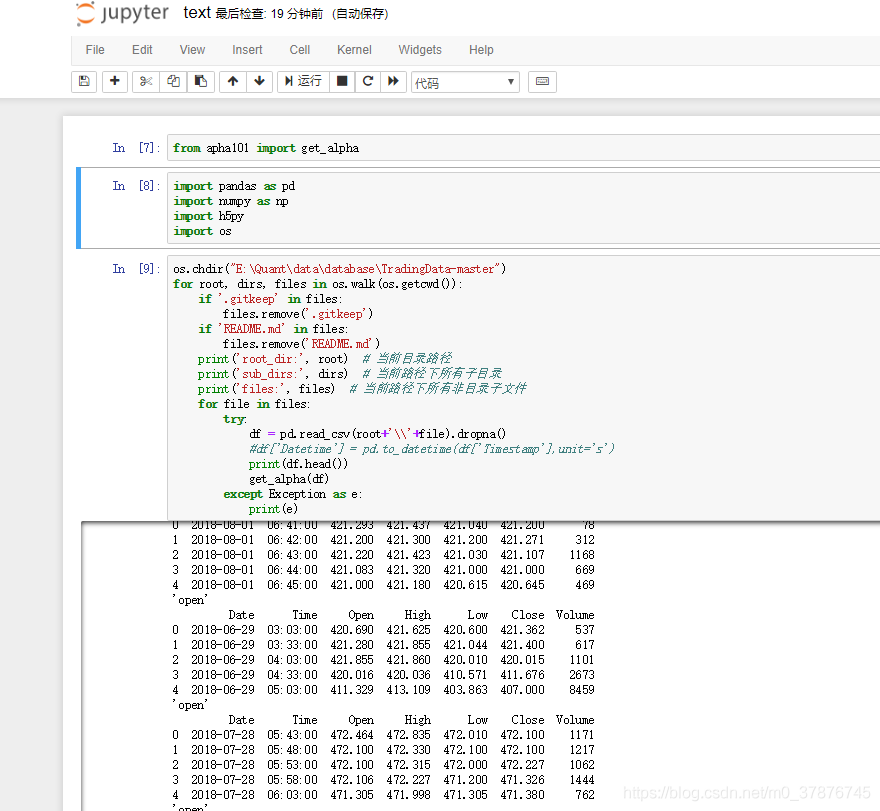This screenshot has height=811, width=880.
Task: Click into the In [7] code cell
Action: [523, 148]
